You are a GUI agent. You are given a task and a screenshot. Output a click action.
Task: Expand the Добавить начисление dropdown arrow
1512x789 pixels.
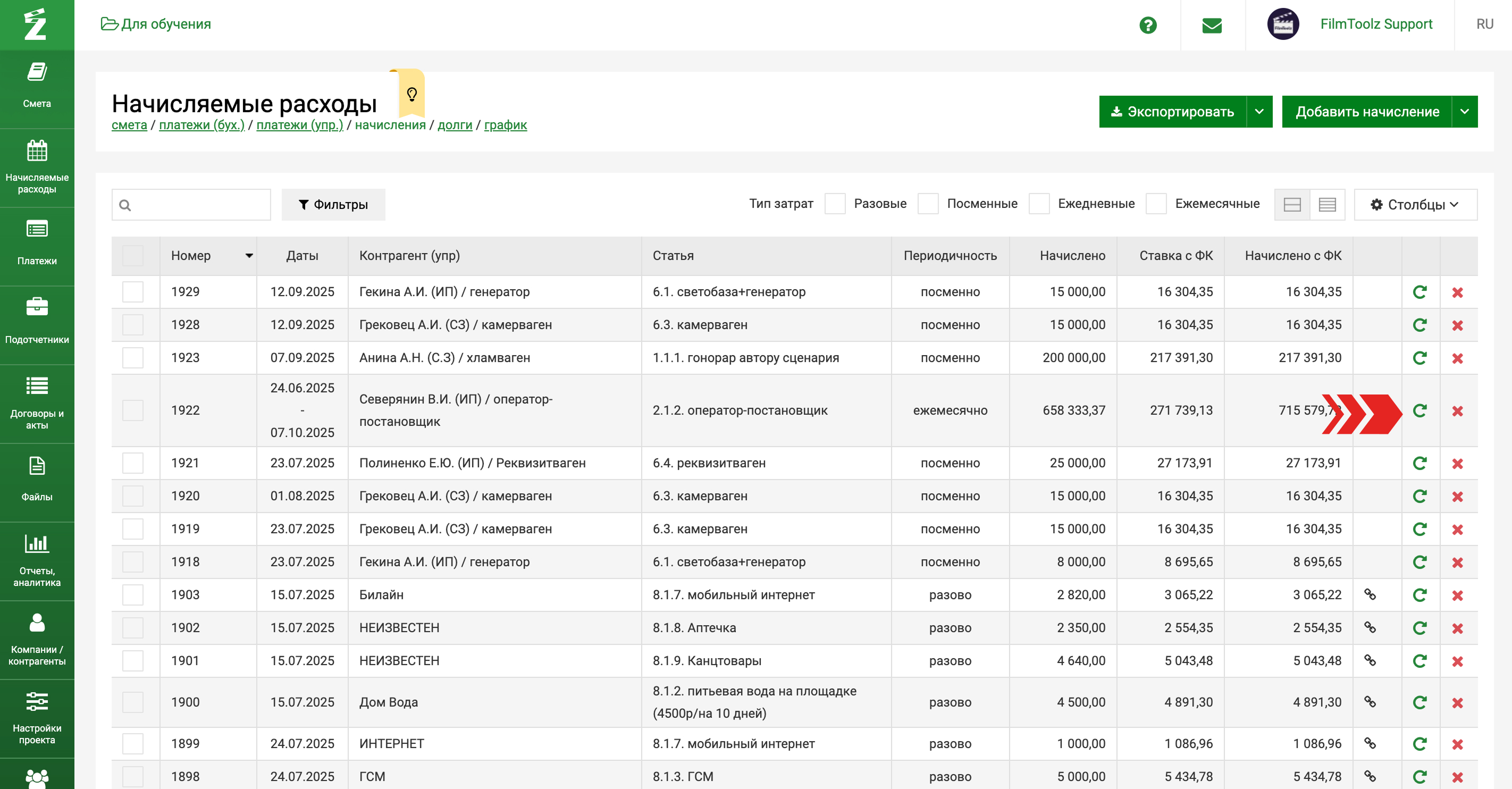[1465, 112]
